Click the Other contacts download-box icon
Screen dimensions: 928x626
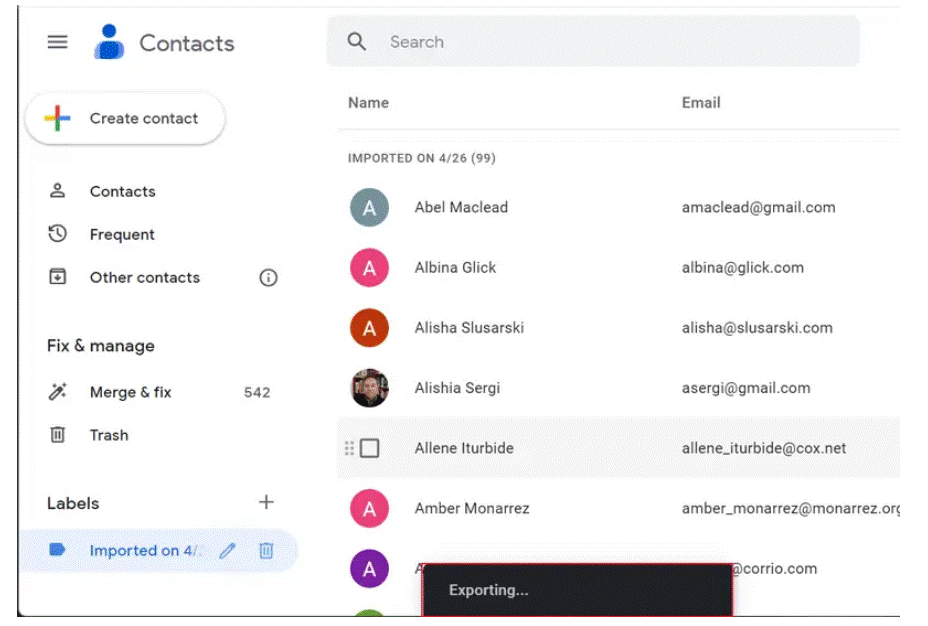pos(57,277)
